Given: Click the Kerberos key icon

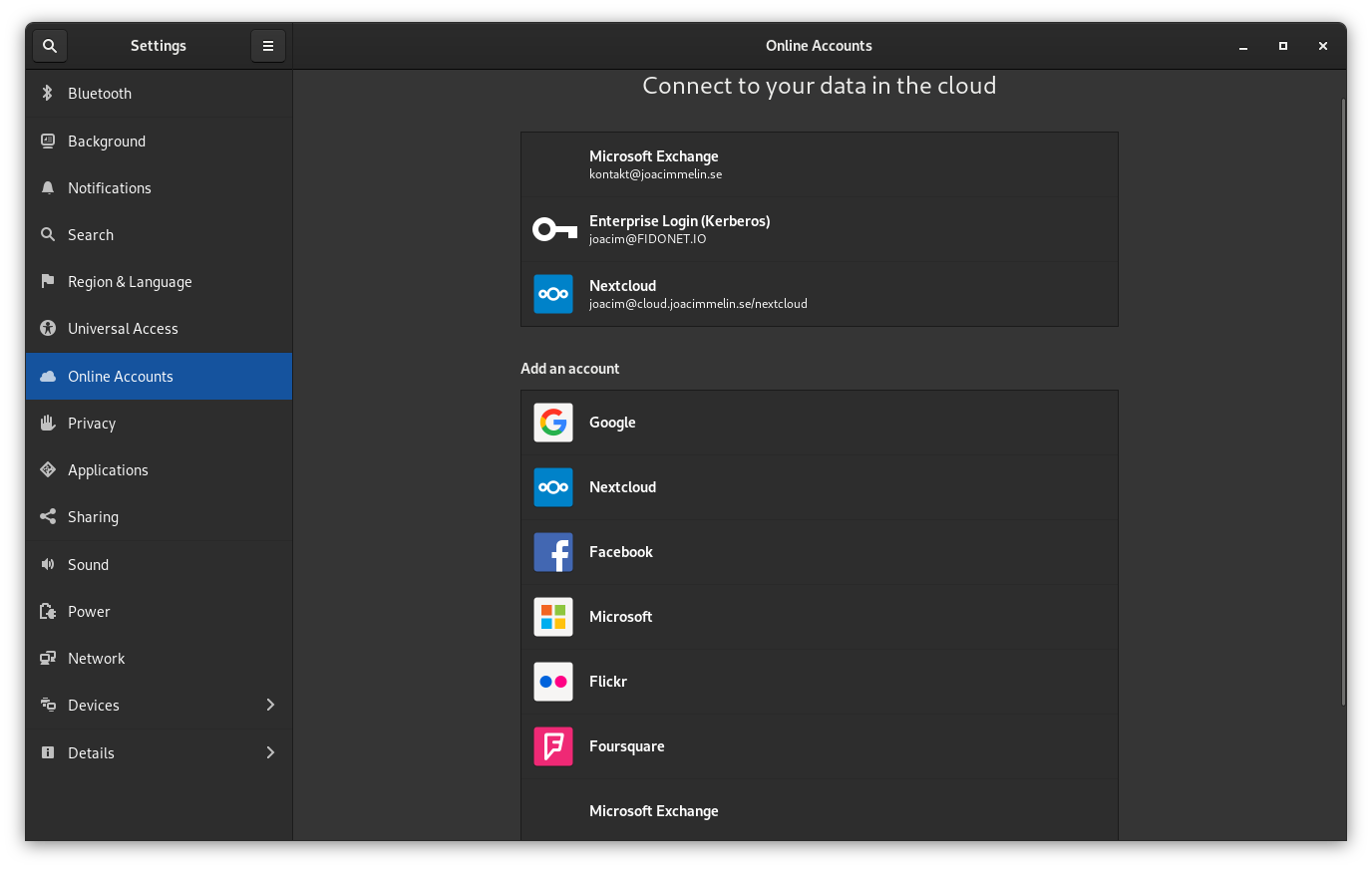Looking at the screenshot, I should coord(554,230).
